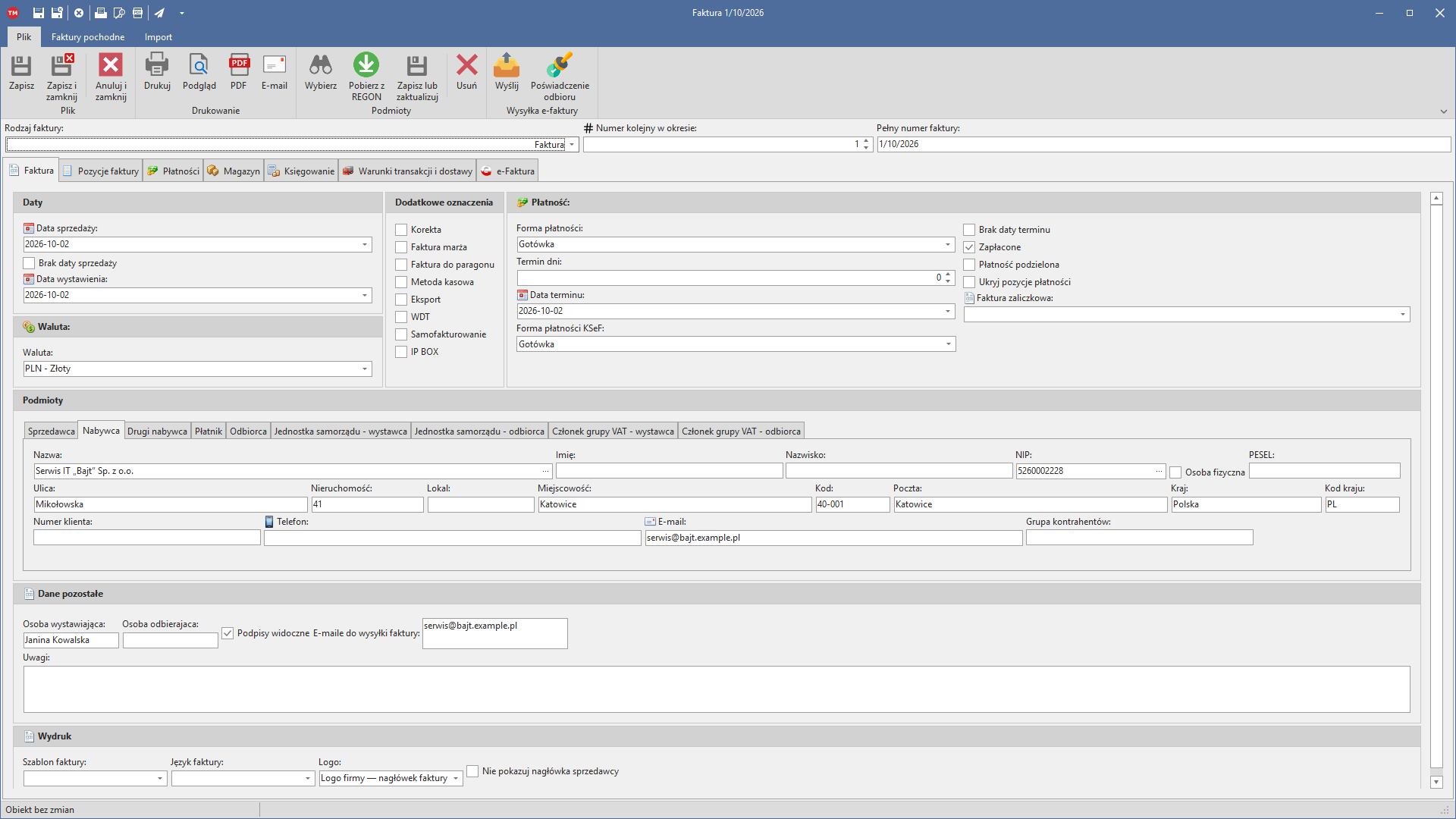Expand Forma płatności dropdown
This screenshot has height=819, width=1456.
tap(948, 244)
